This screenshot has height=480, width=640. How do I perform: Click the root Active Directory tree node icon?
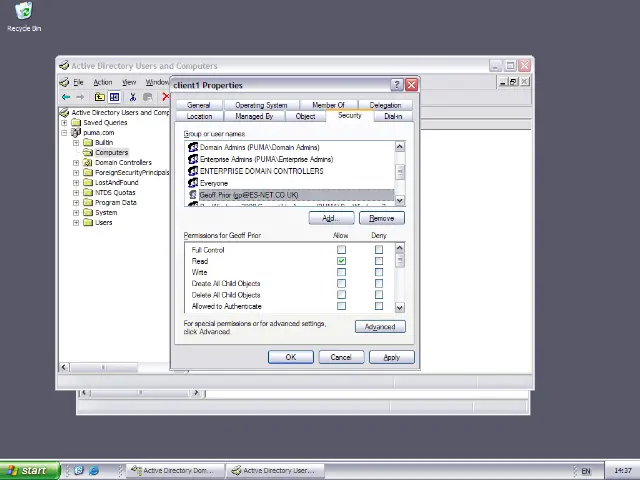pyautogui.click(x=64, y=112)
